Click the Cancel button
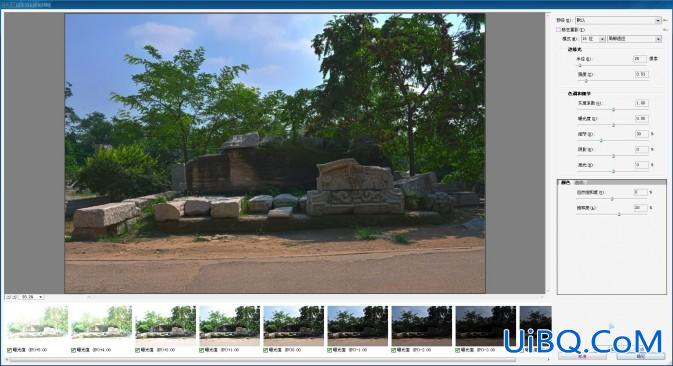Image resolution: width=673 pixels, height=366 pixels. coord(582,356)
